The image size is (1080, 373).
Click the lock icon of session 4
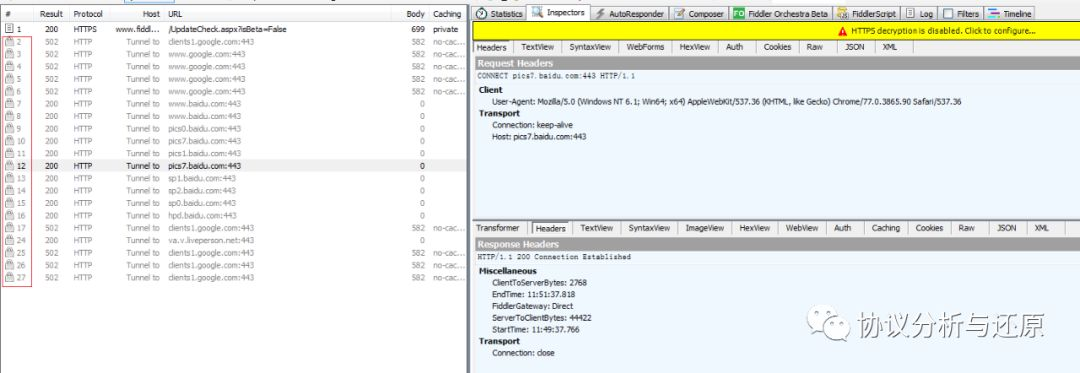(x=9, y=66)
